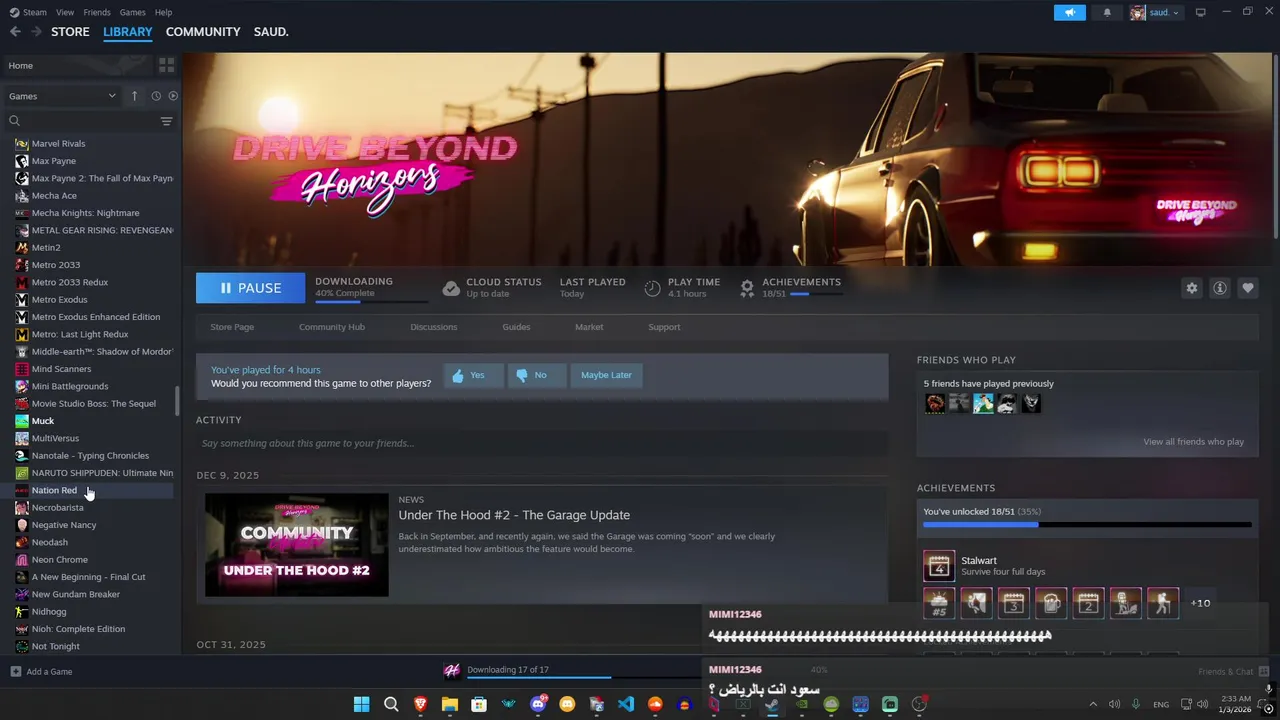
Task: Open the Discussions link
Action: click(x=433, y=327)
